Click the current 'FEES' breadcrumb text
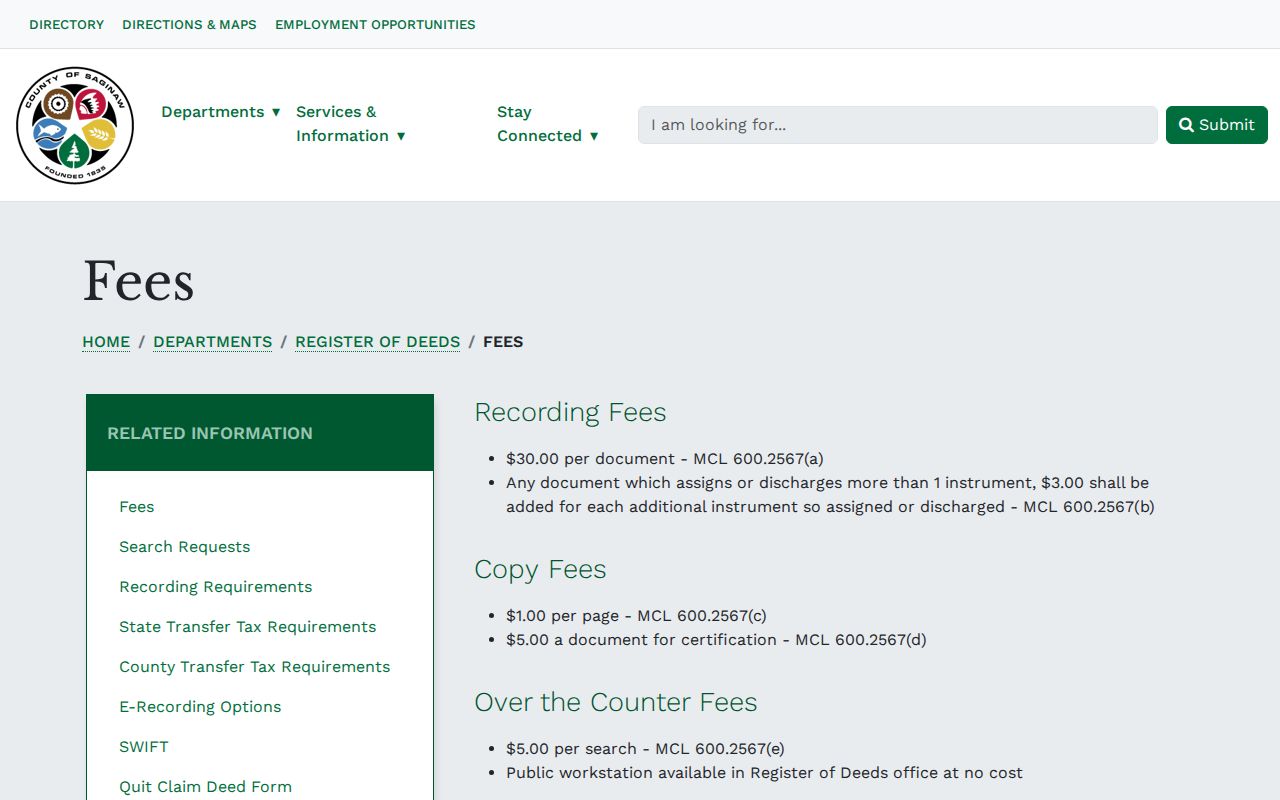This screenshot has width=1280, height=800. [503, 342]
